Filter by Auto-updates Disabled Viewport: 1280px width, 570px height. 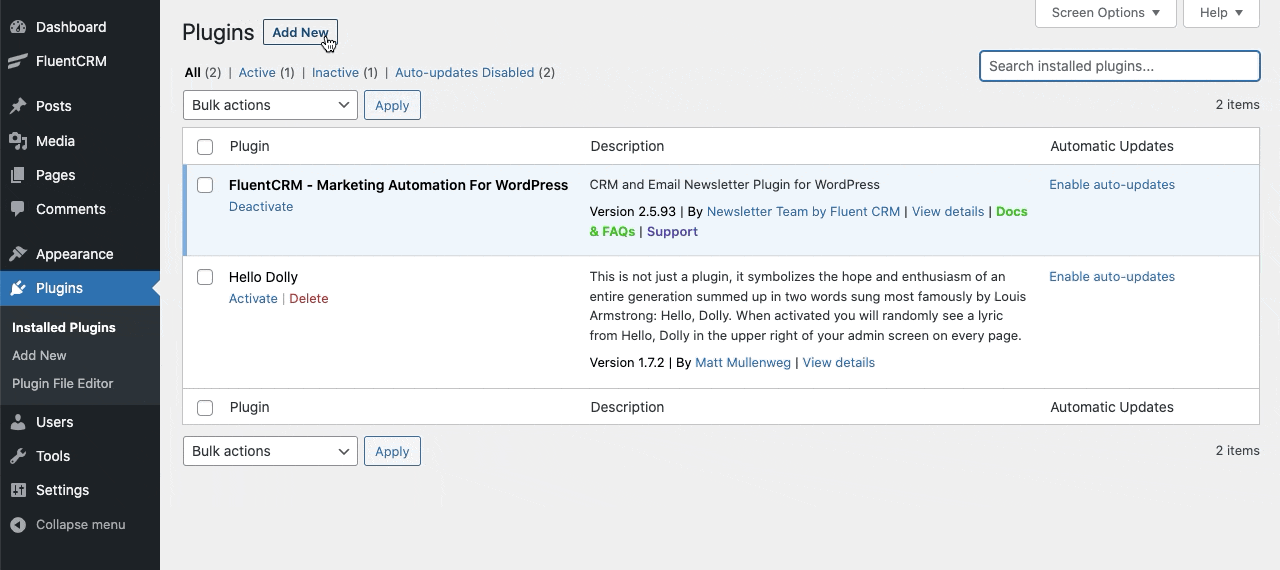pos(465,72)
